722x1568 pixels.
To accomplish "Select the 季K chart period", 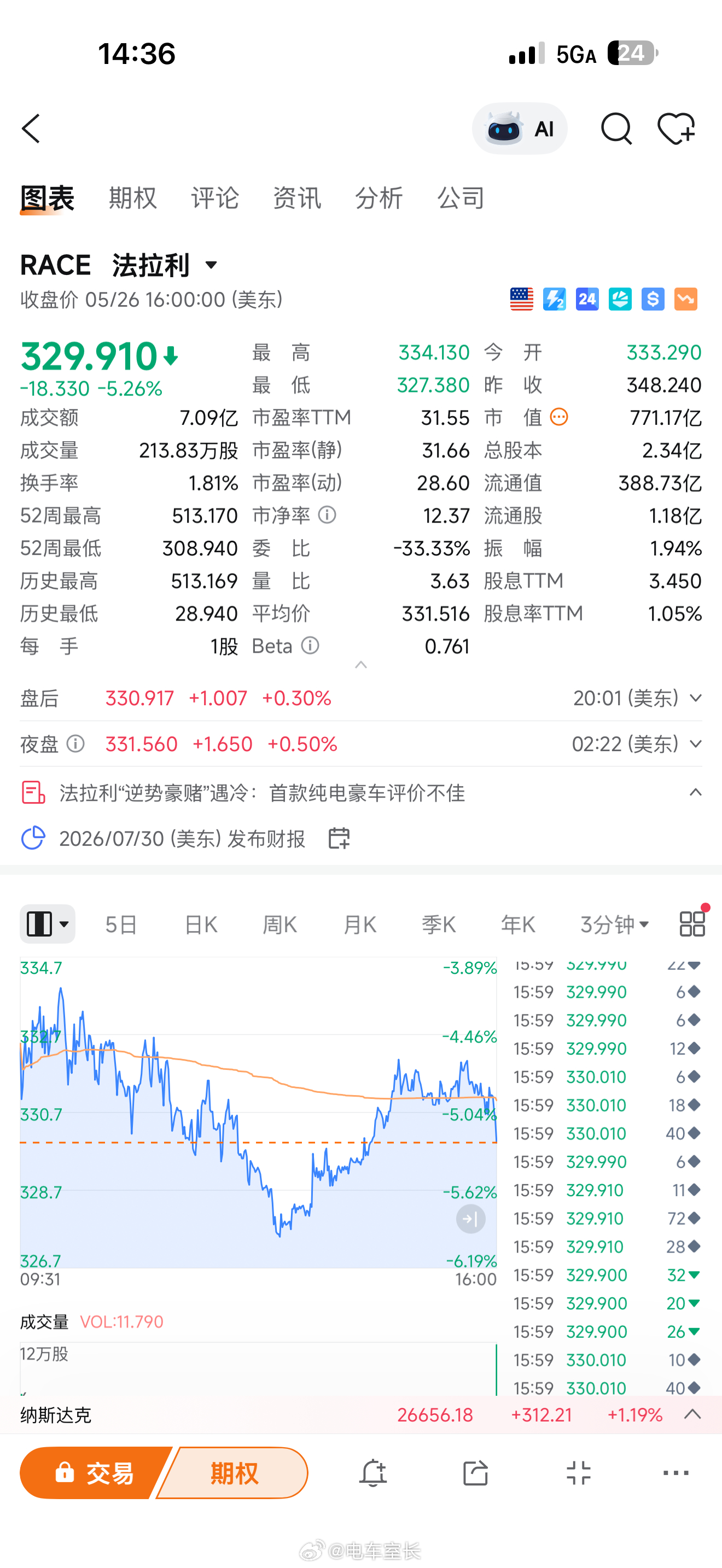I will 439,925.
